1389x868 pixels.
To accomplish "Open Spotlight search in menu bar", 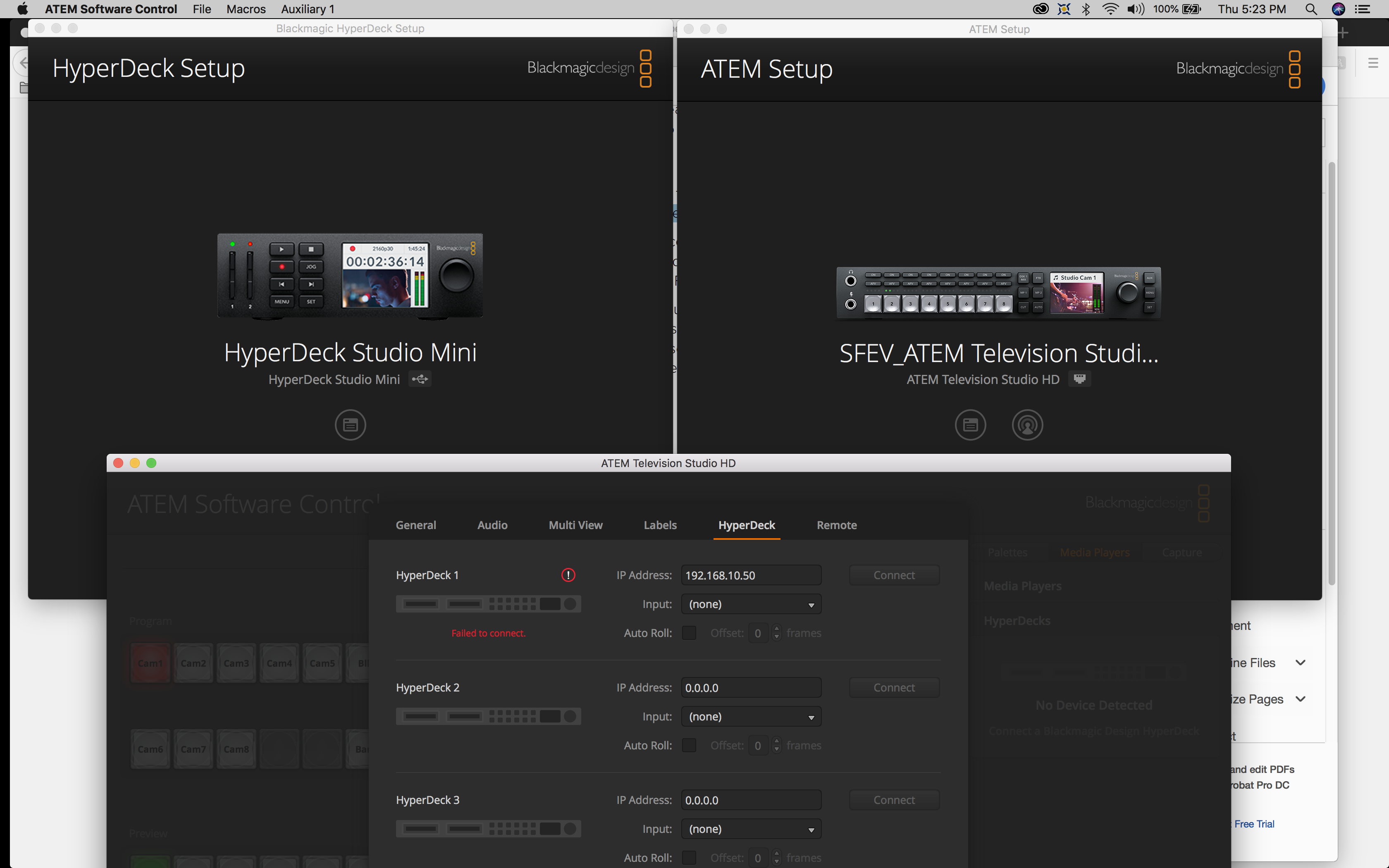I will pos(1311,9).
